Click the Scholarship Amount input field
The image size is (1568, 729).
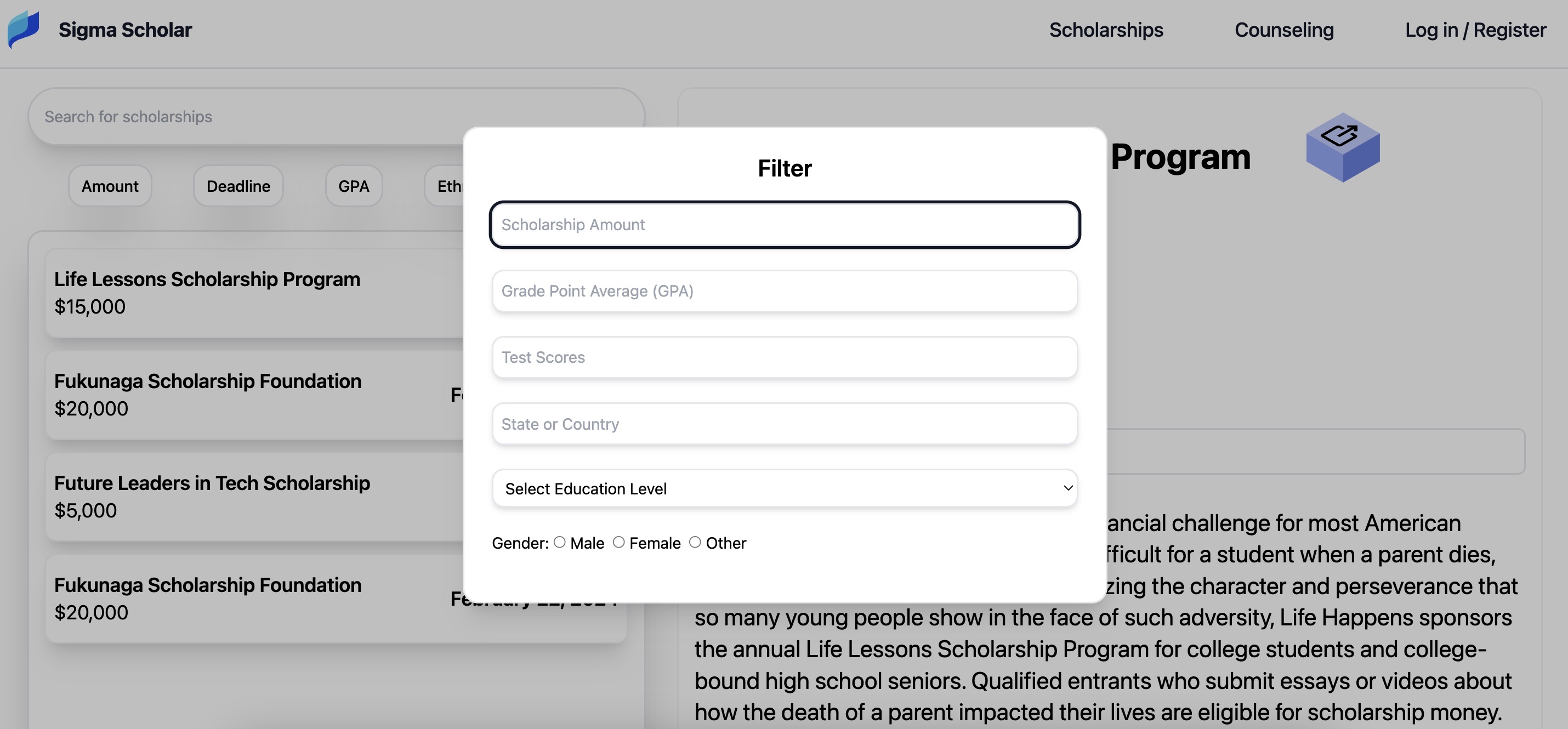pyautogui.click(x=784, y=225)
